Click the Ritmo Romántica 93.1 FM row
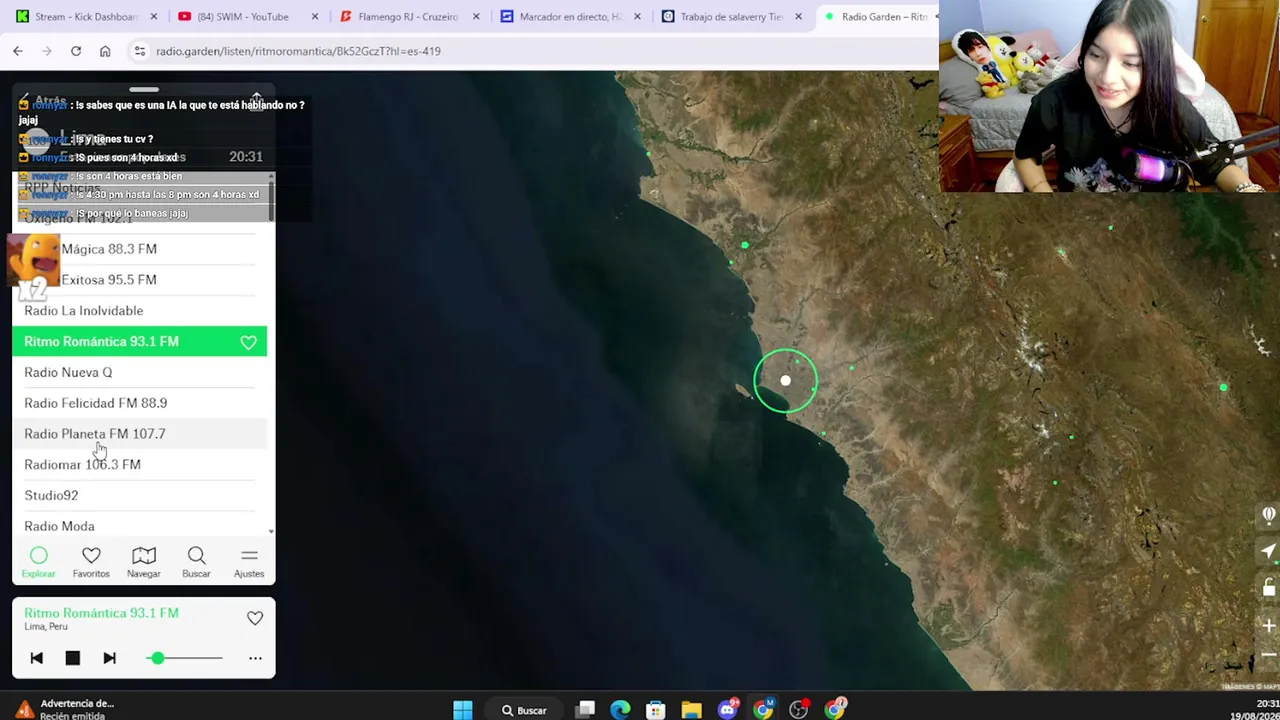 click(x=140, y=342)
